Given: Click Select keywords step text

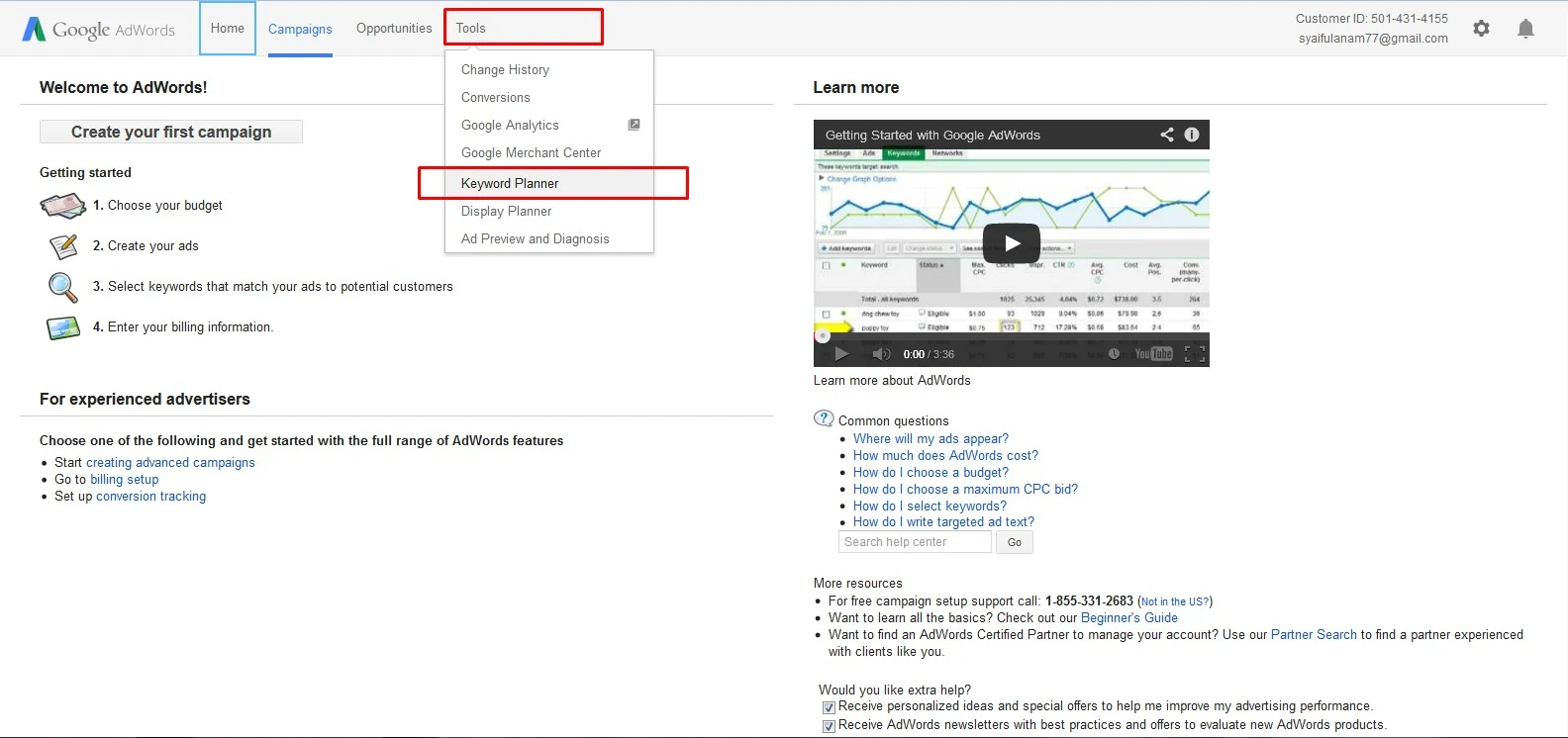Looking at the screenshot, I should tap(280, 287).
